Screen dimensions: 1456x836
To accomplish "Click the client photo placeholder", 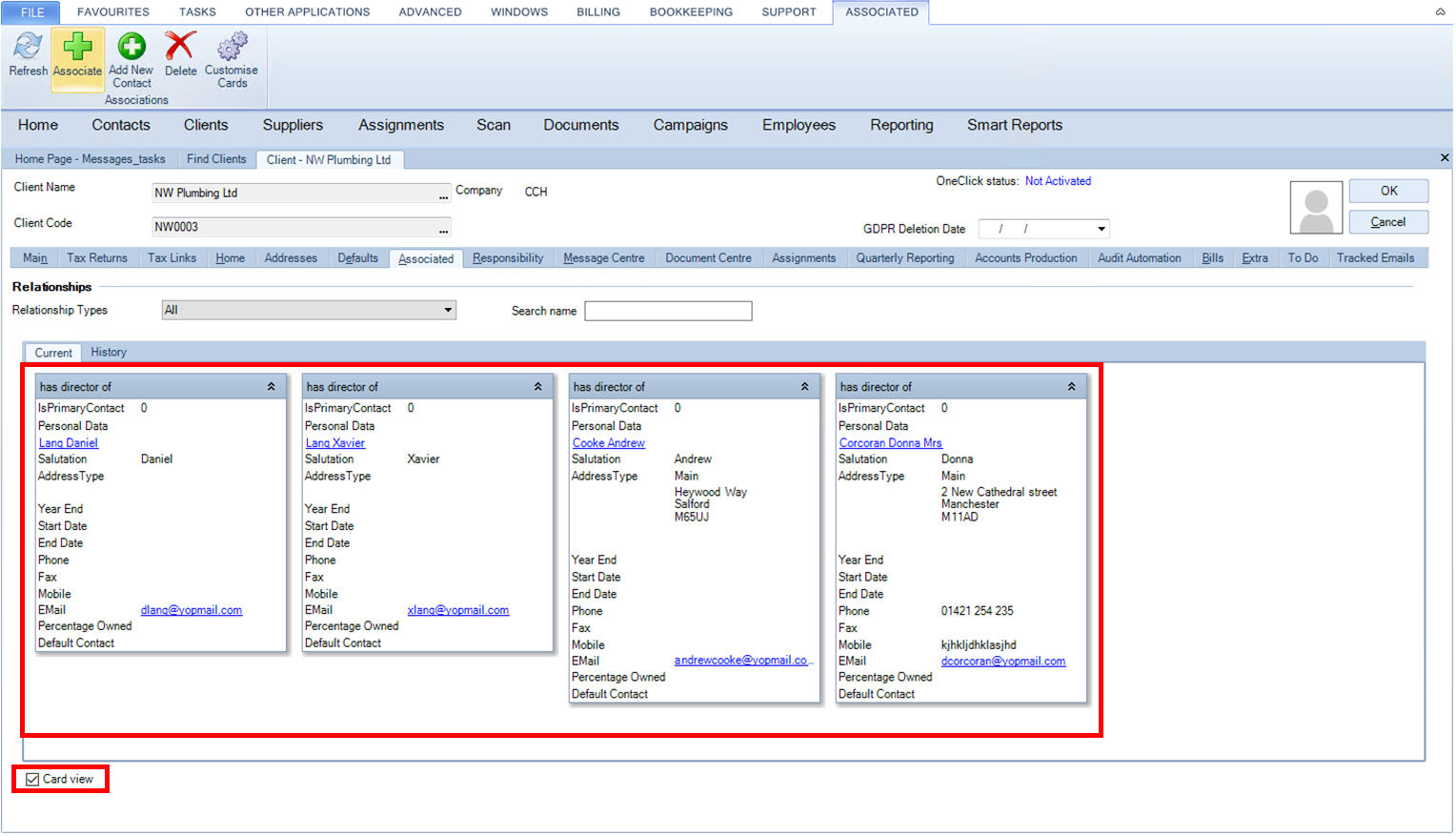I will [1316, 207].
